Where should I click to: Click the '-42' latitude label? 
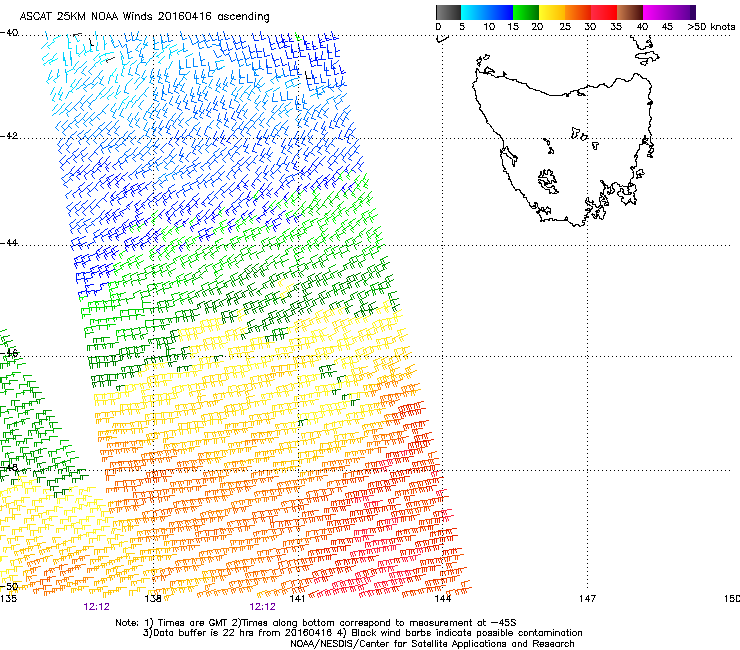coord(9,135)
